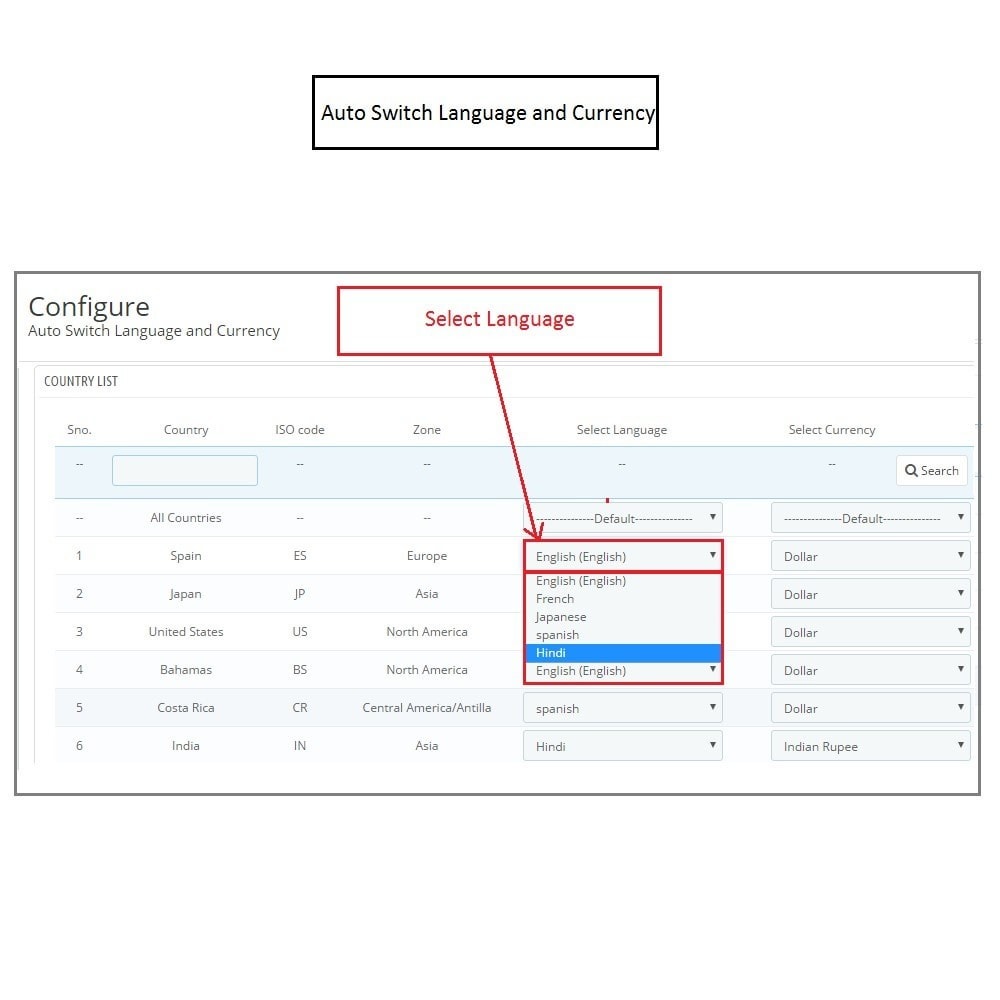Choose French in the open language list

(x=622, y=599)
